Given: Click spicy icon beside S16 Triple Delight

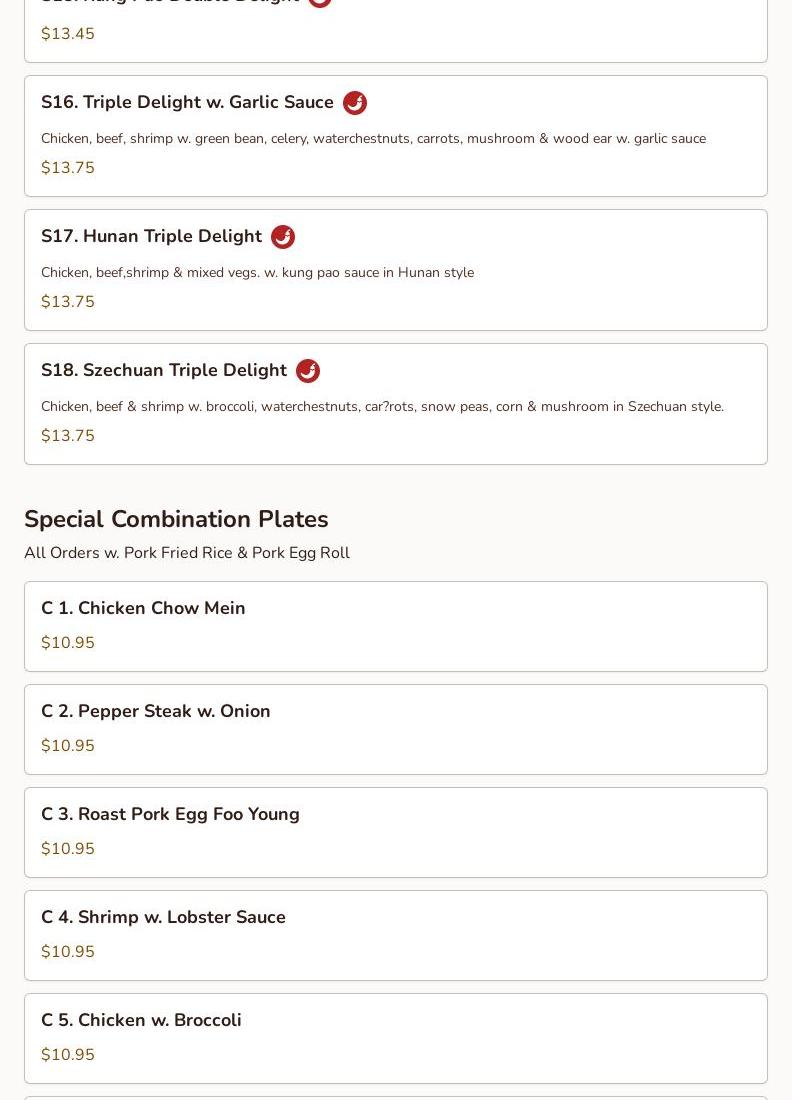Looking at the screenshot, I should click(x=355, y=103).
